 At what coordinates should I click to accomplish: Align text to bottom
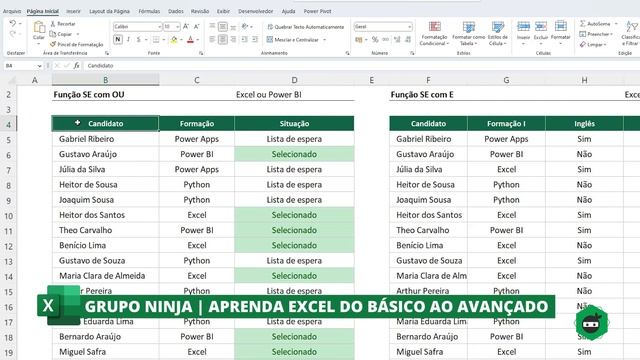point(233,27)
